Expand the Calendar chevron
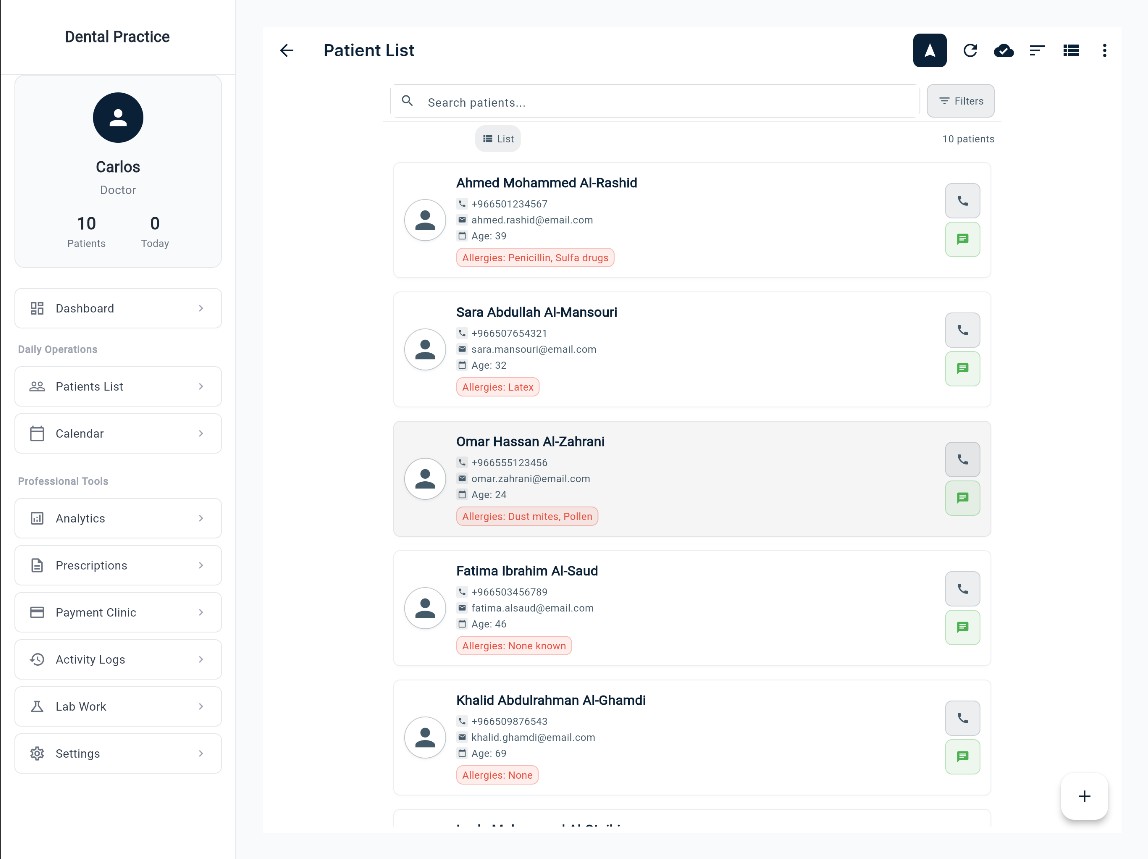 201,434
